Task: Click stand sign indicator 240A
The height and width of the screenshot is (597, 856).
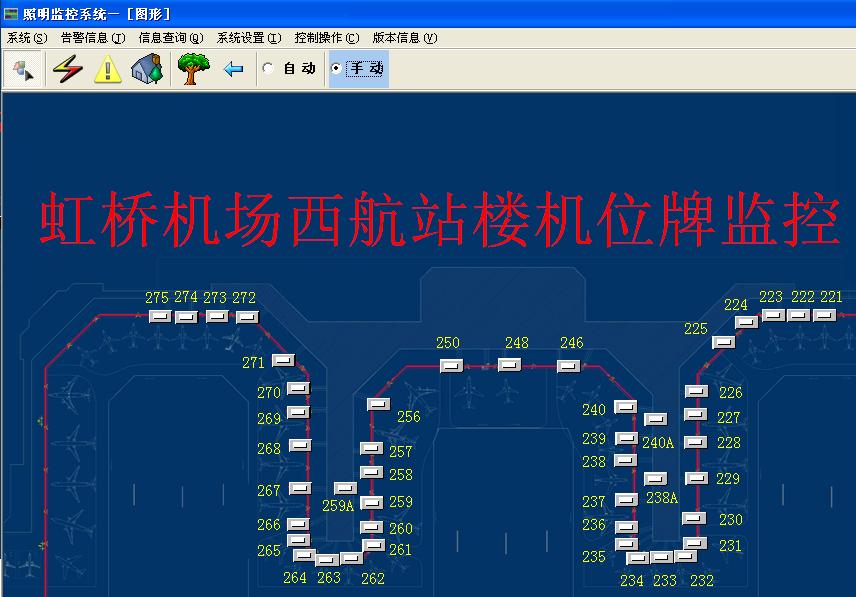Action: 656,420
